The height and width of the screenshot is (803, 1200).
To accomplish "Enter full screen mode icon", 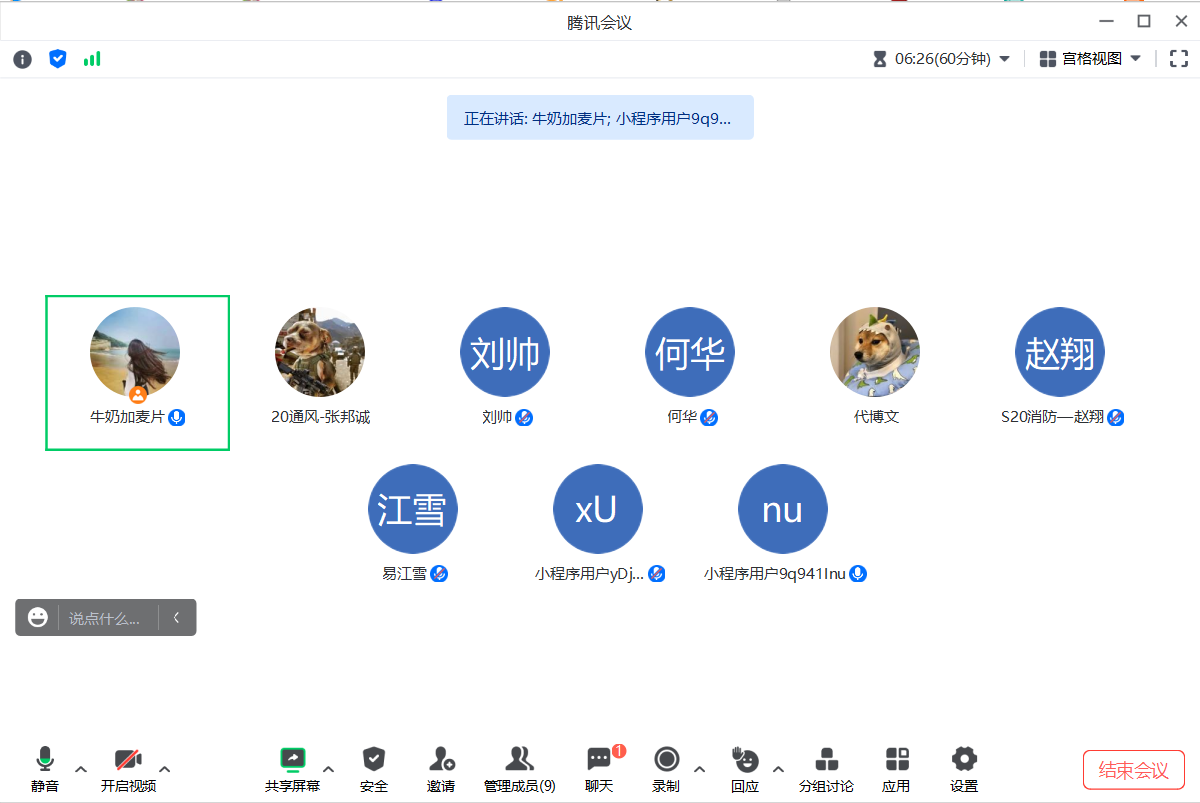I will [x=1178, y=59].
